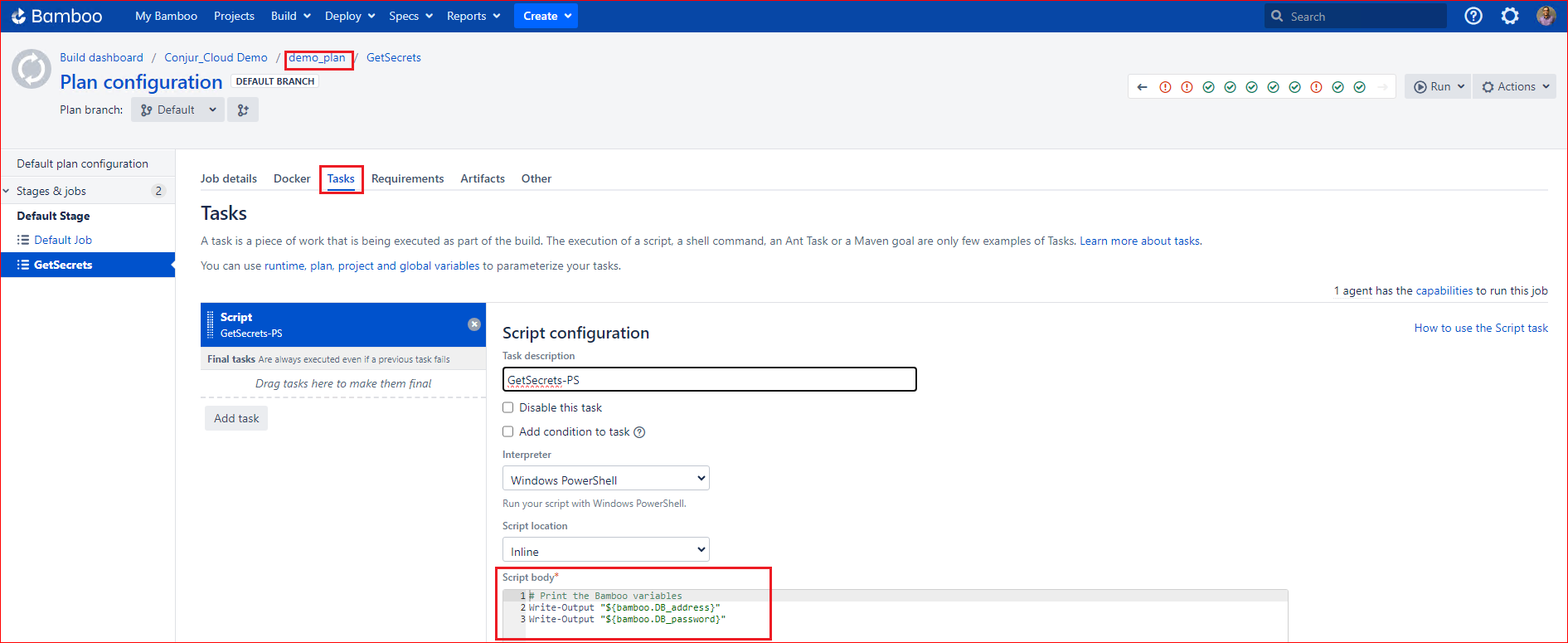Open the Artifacts tab
The width and height of the screenshot is (1568, 643).
[483, 178]
